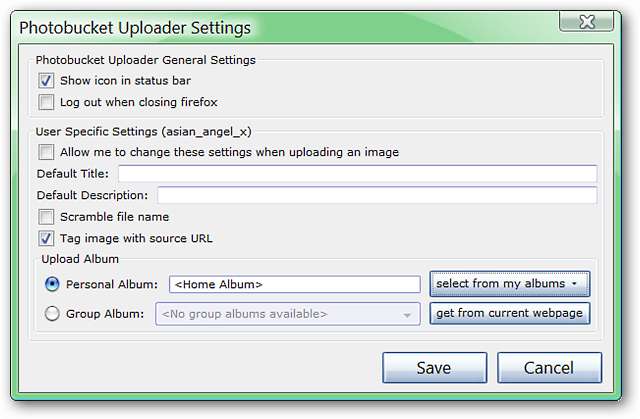Image resolution: width=640 pixels, height=419 pixels.
Task: Open select from my albums dropdown
Action: [x=509, y=284]
